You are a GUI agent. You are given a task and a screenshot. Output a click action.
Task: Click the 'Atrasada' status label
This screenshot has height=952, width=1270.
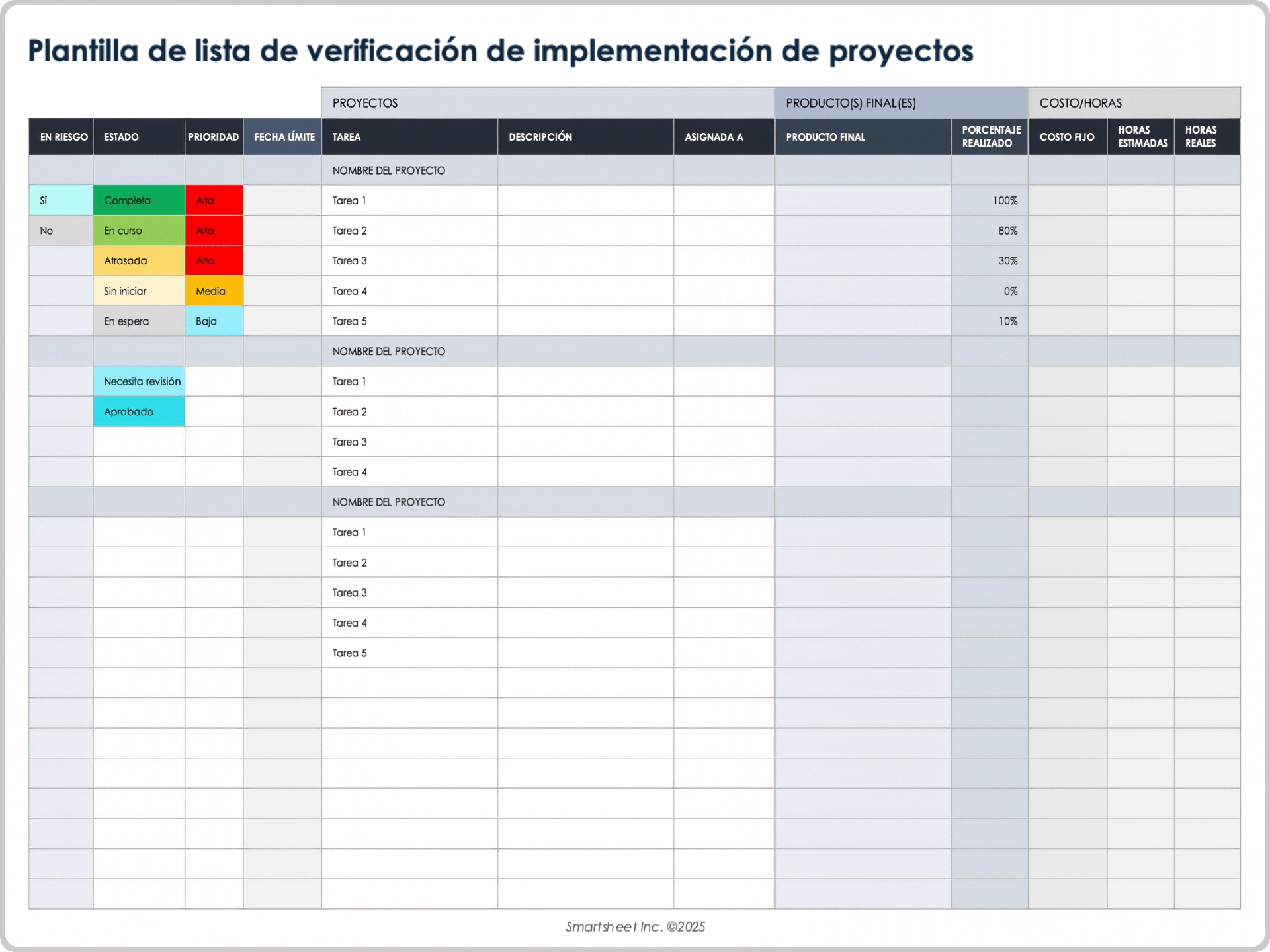138,260
